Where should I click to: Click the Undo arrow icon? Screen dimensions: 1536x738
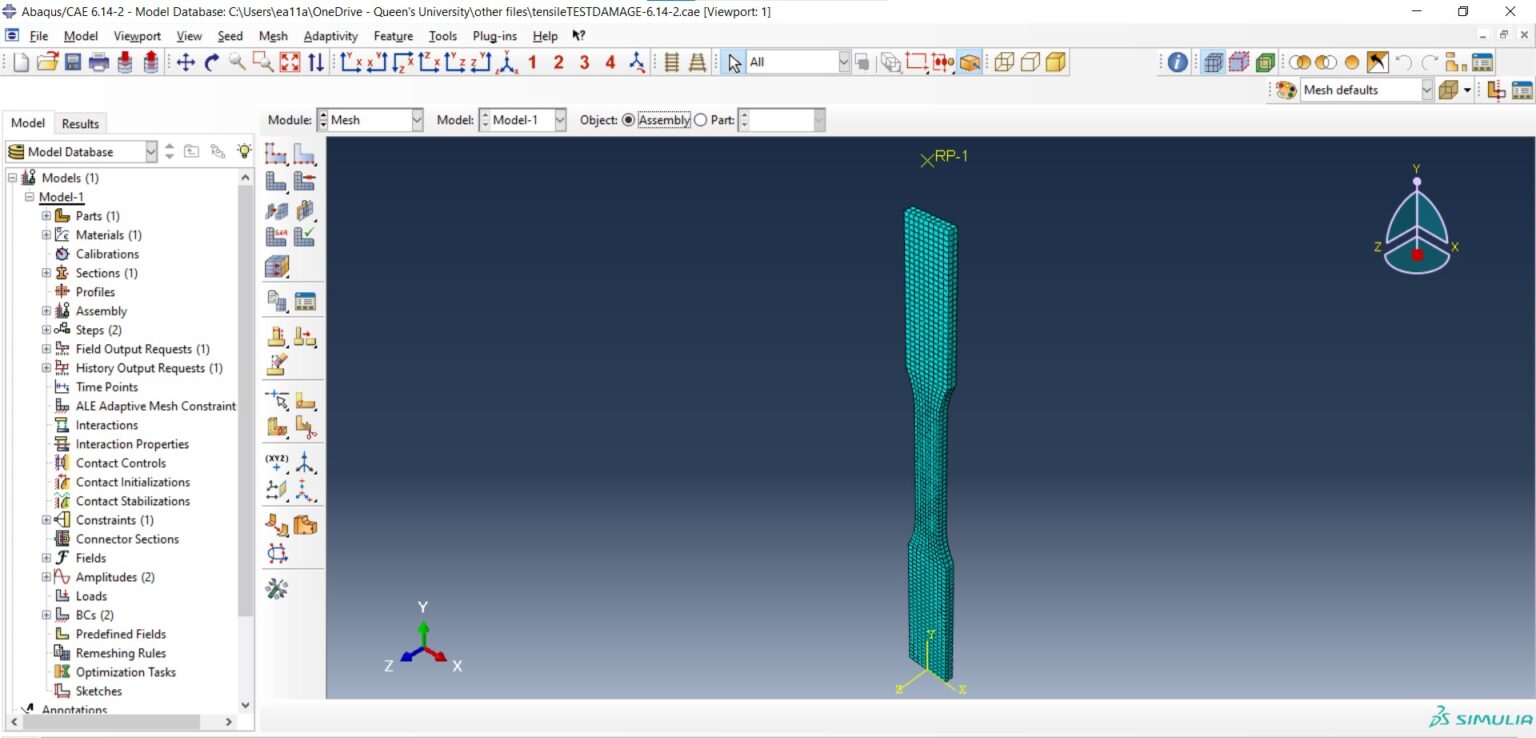click(1402, 62)
